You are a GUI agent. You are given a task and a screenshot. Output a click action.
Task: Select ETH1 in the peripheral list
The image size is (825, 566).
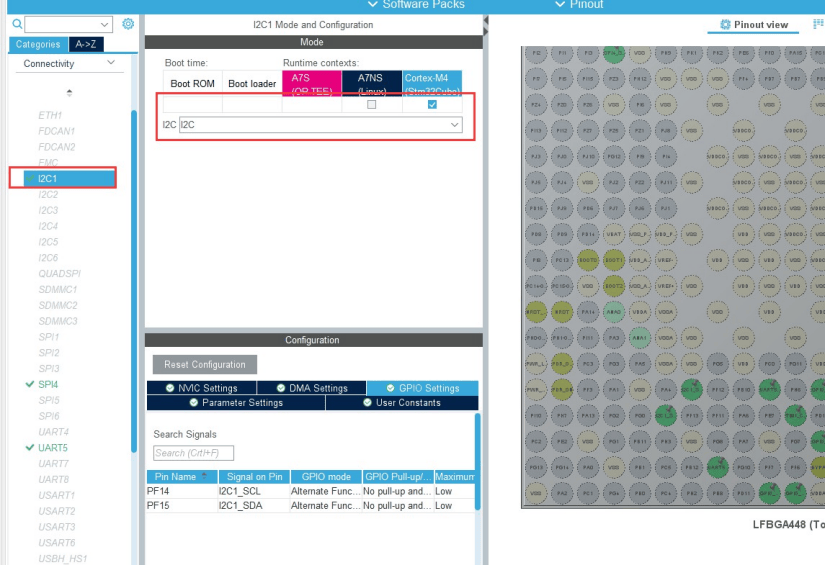pos(50,115)
